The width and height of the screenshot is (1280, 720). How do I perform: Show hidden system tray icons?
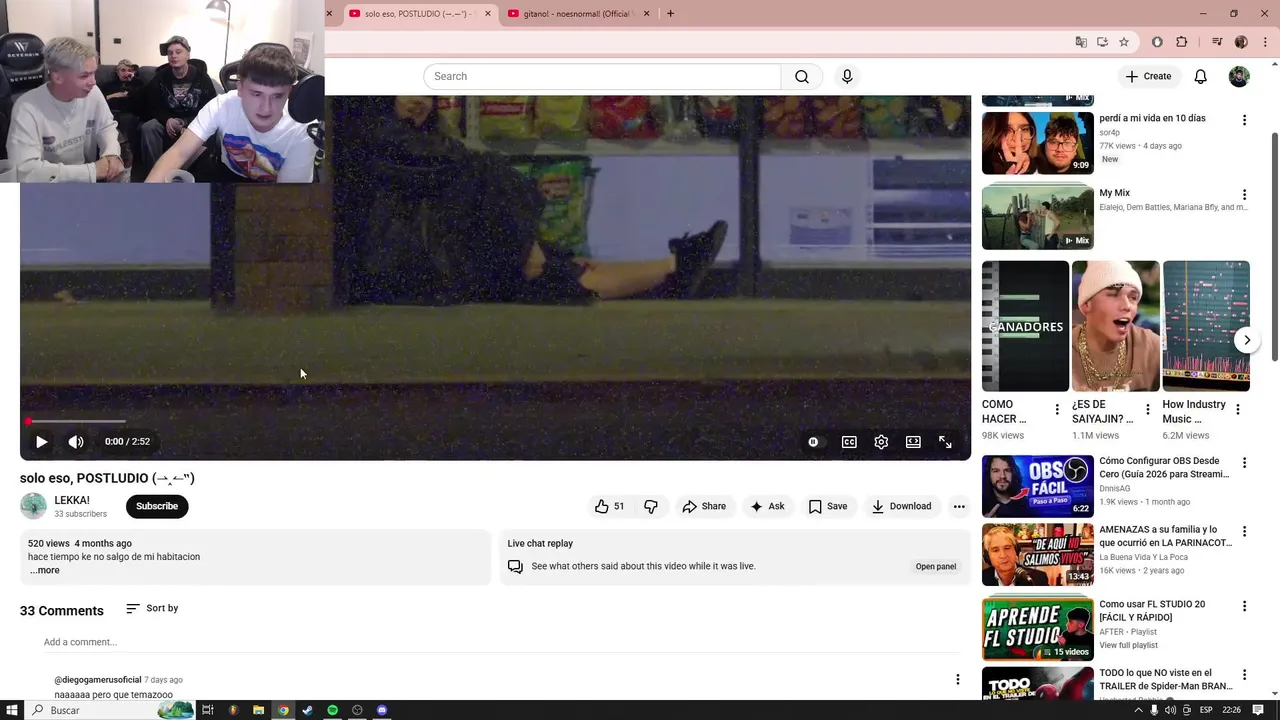pos(1138,710)
